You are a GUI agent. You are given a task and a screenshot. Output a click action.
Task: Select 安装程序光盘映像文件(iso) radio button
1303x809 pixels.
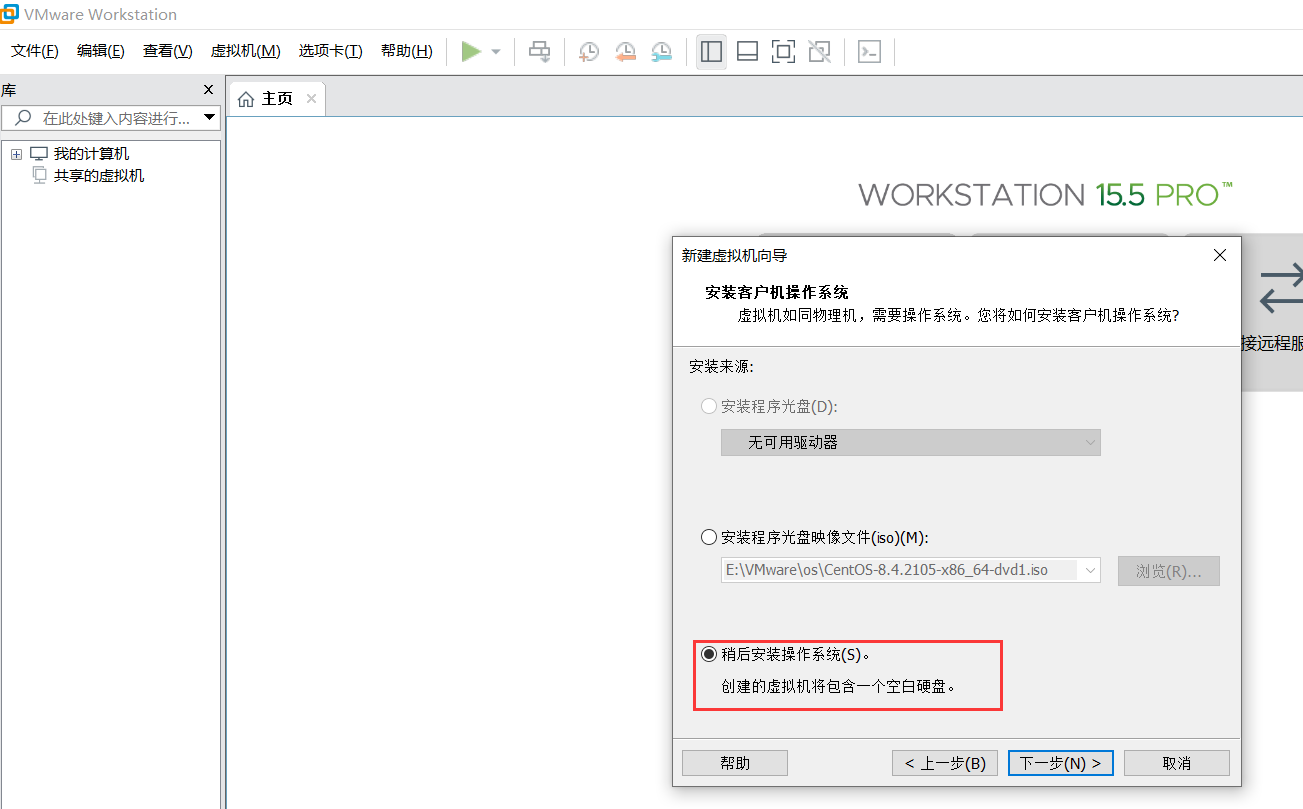coord(709,537)
